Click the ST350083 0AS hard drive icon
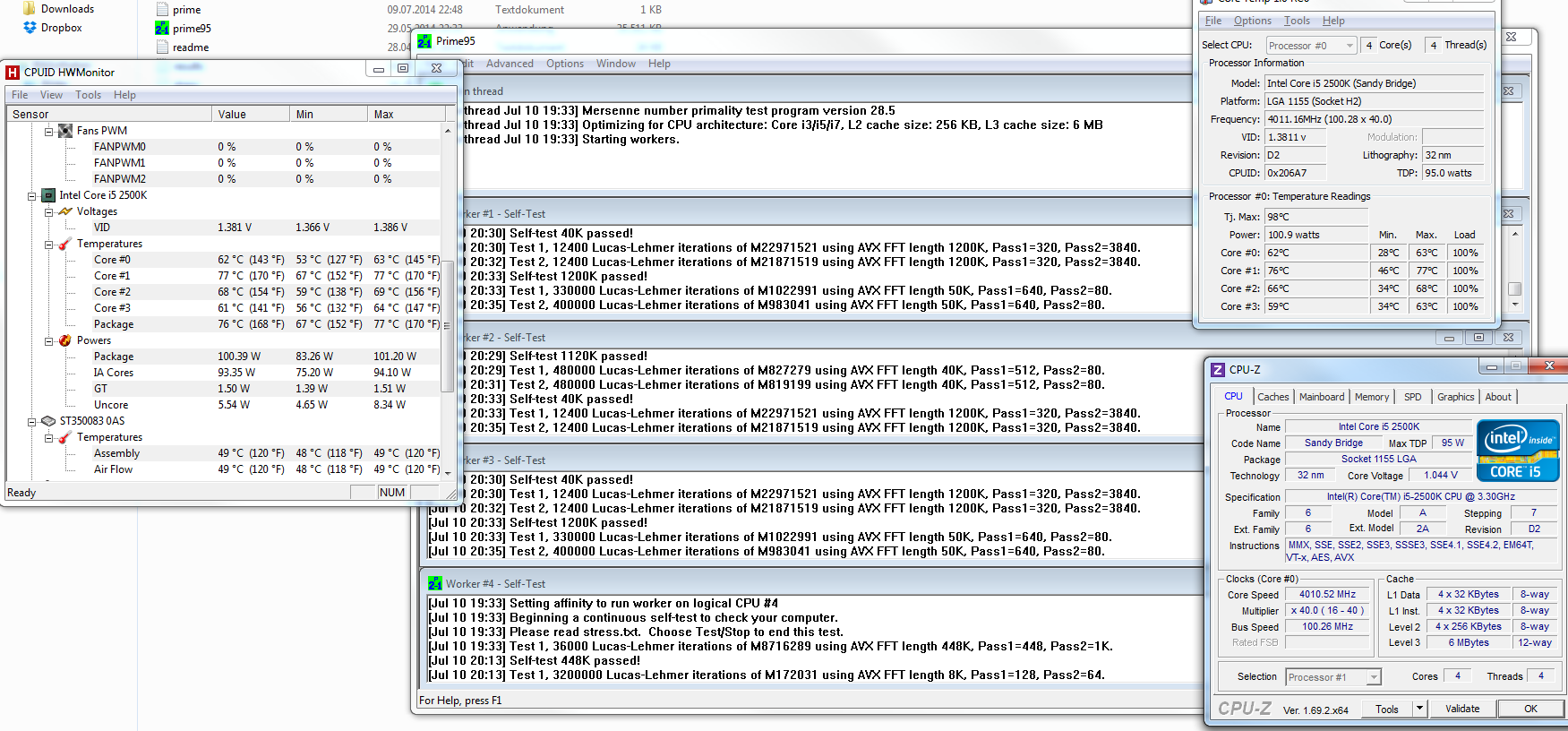The width and height of the screenshot is (1568, 731). coord(48,421)
